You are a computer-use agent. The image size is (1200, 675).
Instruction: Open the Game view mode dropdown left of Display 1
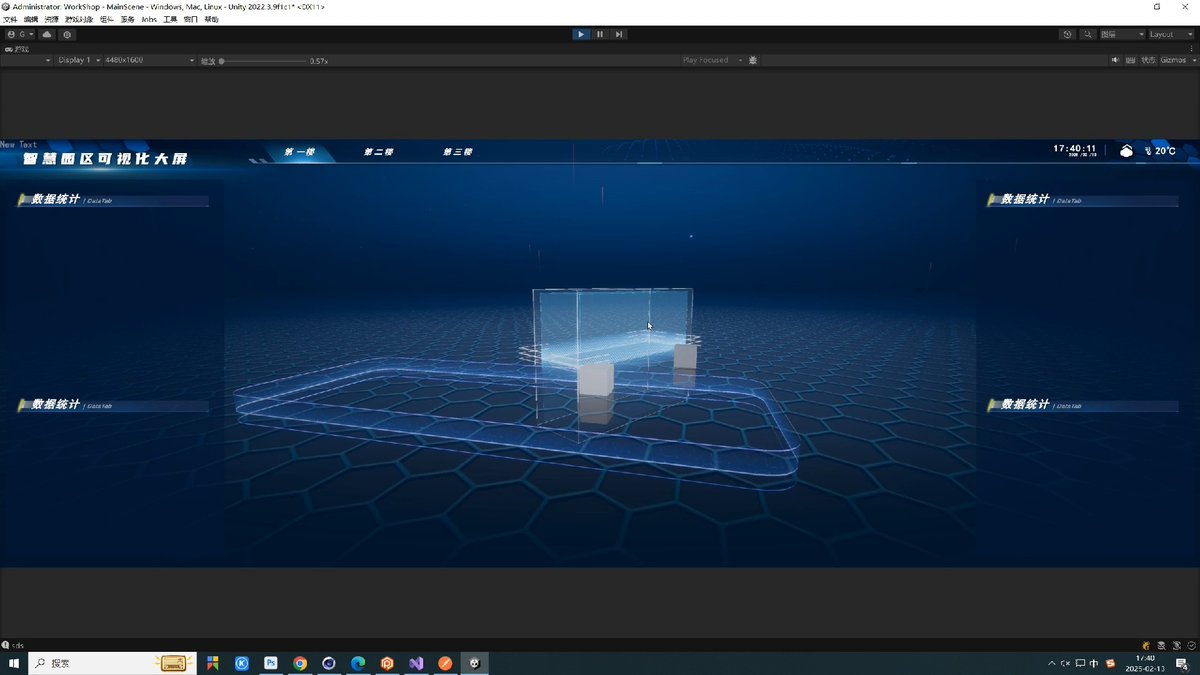tap(27, 60)
